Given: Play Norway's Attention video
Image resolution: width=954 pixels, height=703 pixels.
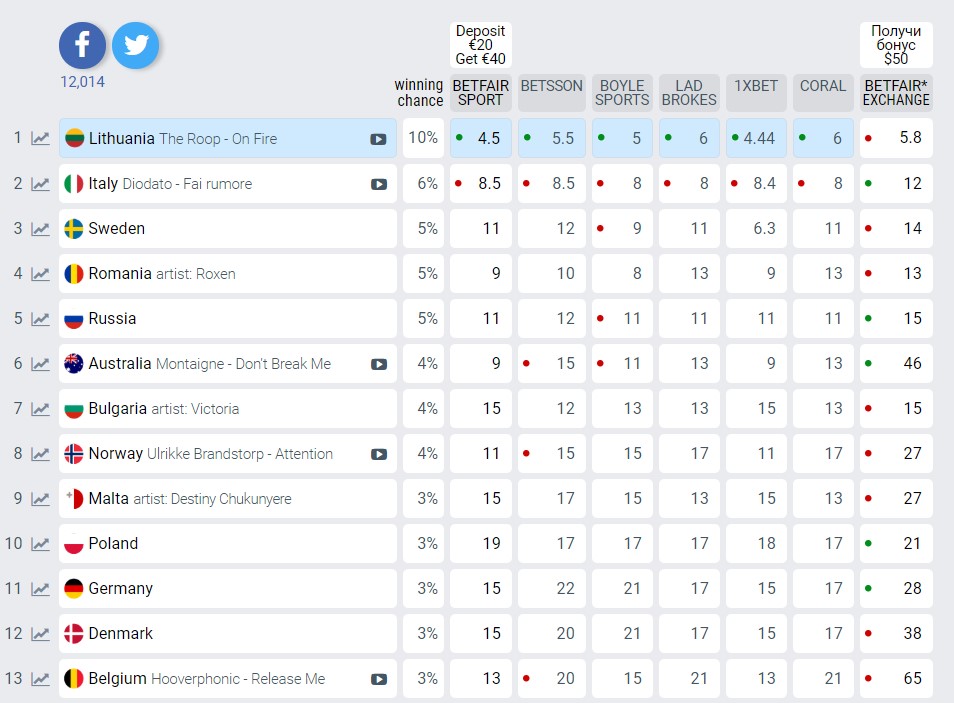Looking at the screenshot, I should [x=378, y=454].
